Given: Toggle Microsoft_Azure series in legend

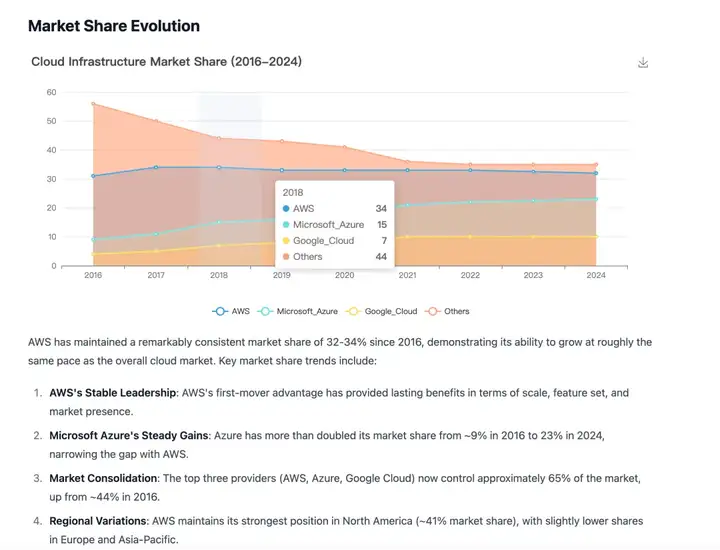Looking at the screenshot, I should click(298, 311).
